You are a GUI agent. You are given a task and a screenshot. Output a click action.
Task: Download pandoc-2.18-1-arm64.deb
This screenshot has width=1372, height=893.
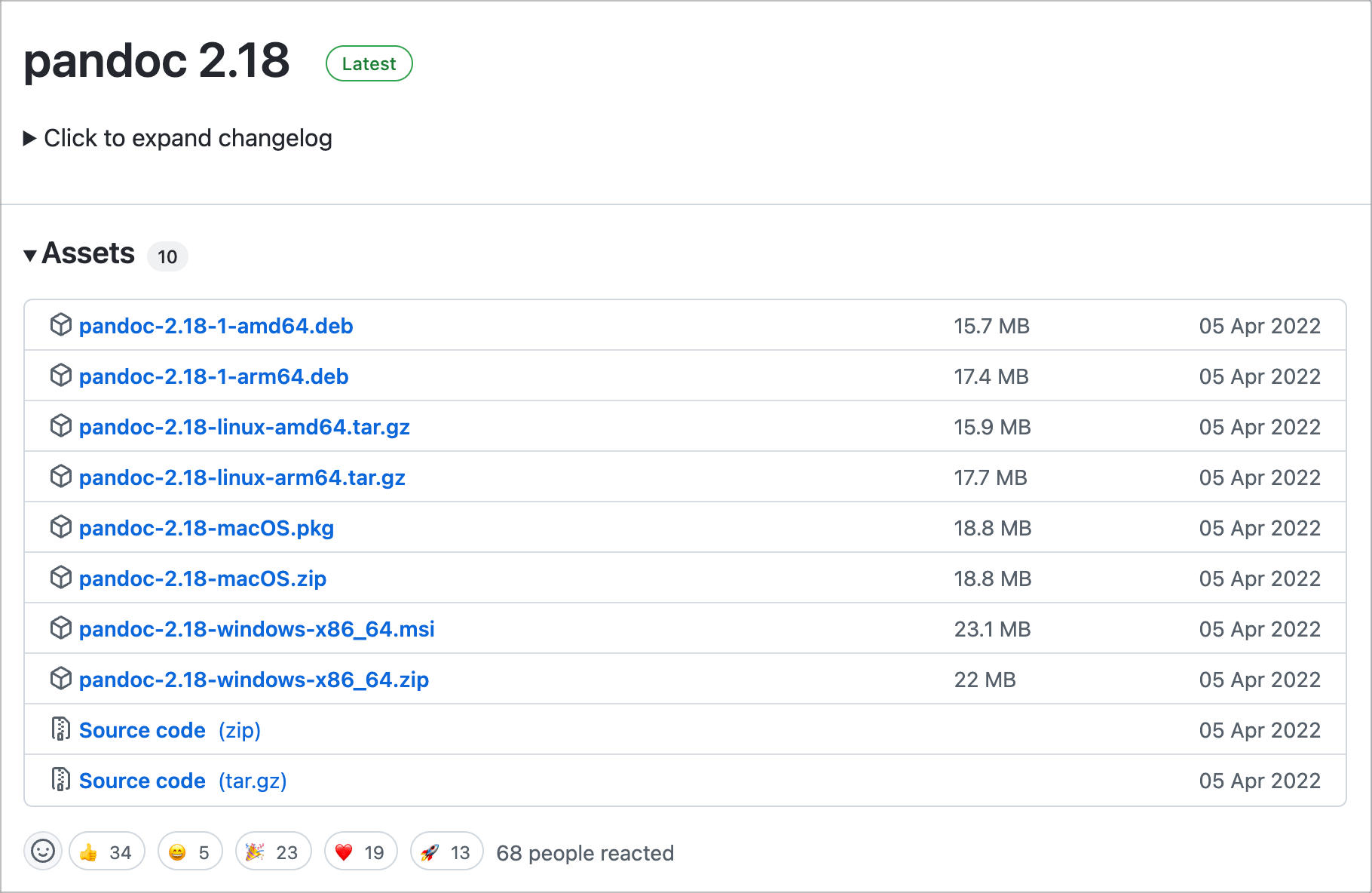coord(214,376)
